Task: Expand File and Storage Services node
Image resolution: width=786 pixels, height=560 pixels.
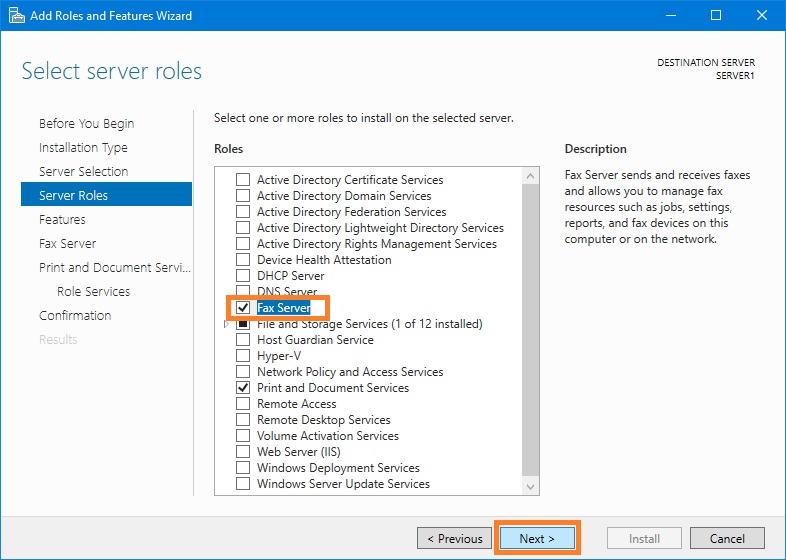Action: (226, 324)
